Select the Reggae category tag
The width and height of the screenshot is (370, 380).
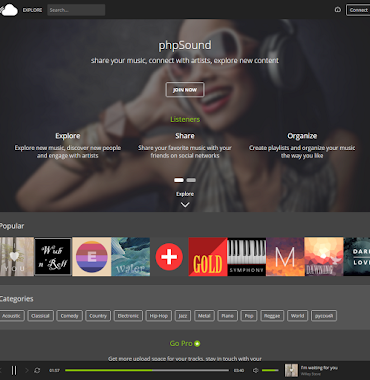click(272, 316)
